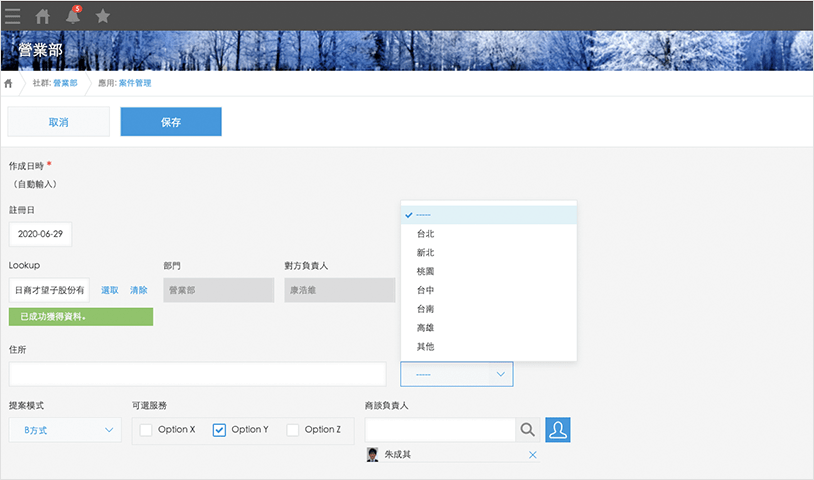Open 營業部 community breadcrumb link
This screenshot has height=480, width=814.
click(65, 83)
